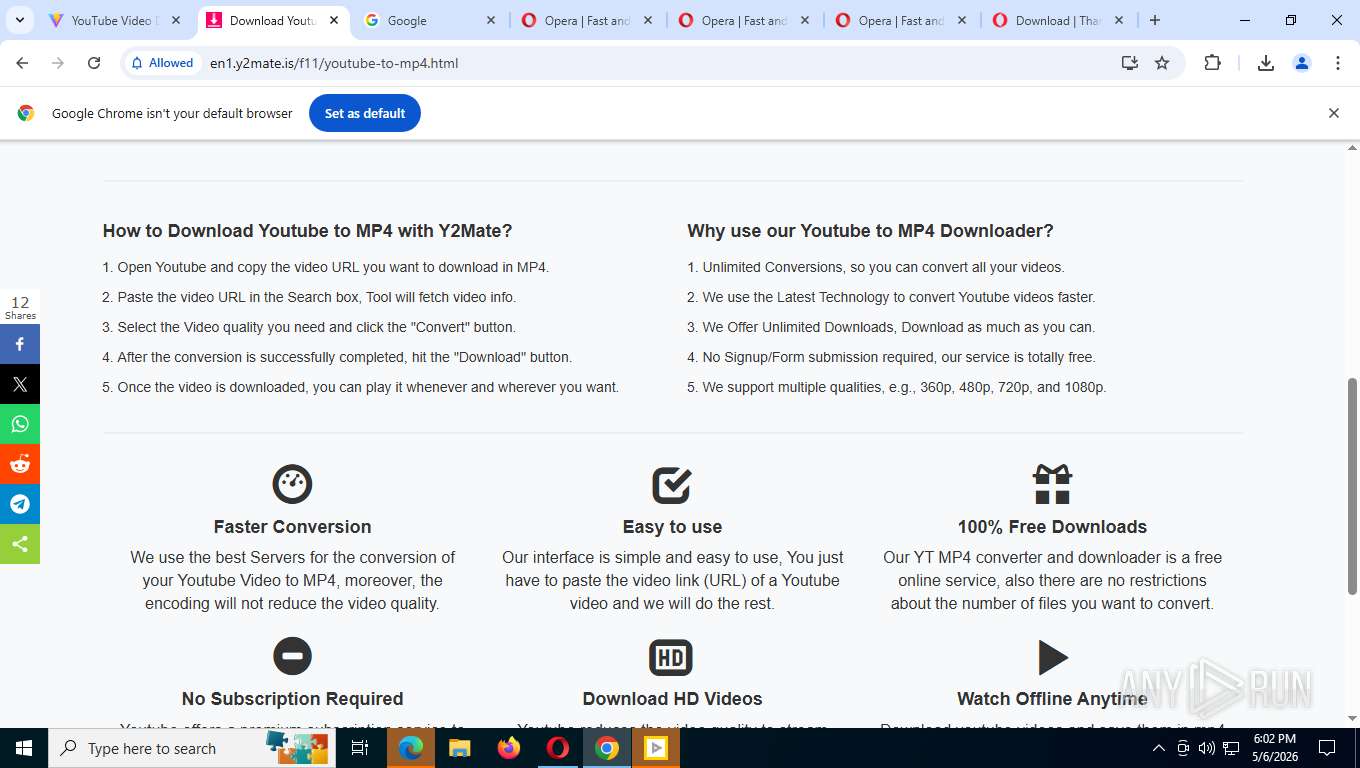Bookmark this page with star icon

tap(1162, 63)
